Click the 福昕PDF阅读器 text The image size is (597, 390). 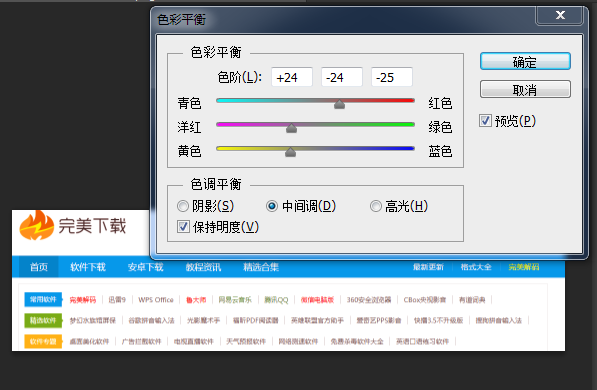255,320
